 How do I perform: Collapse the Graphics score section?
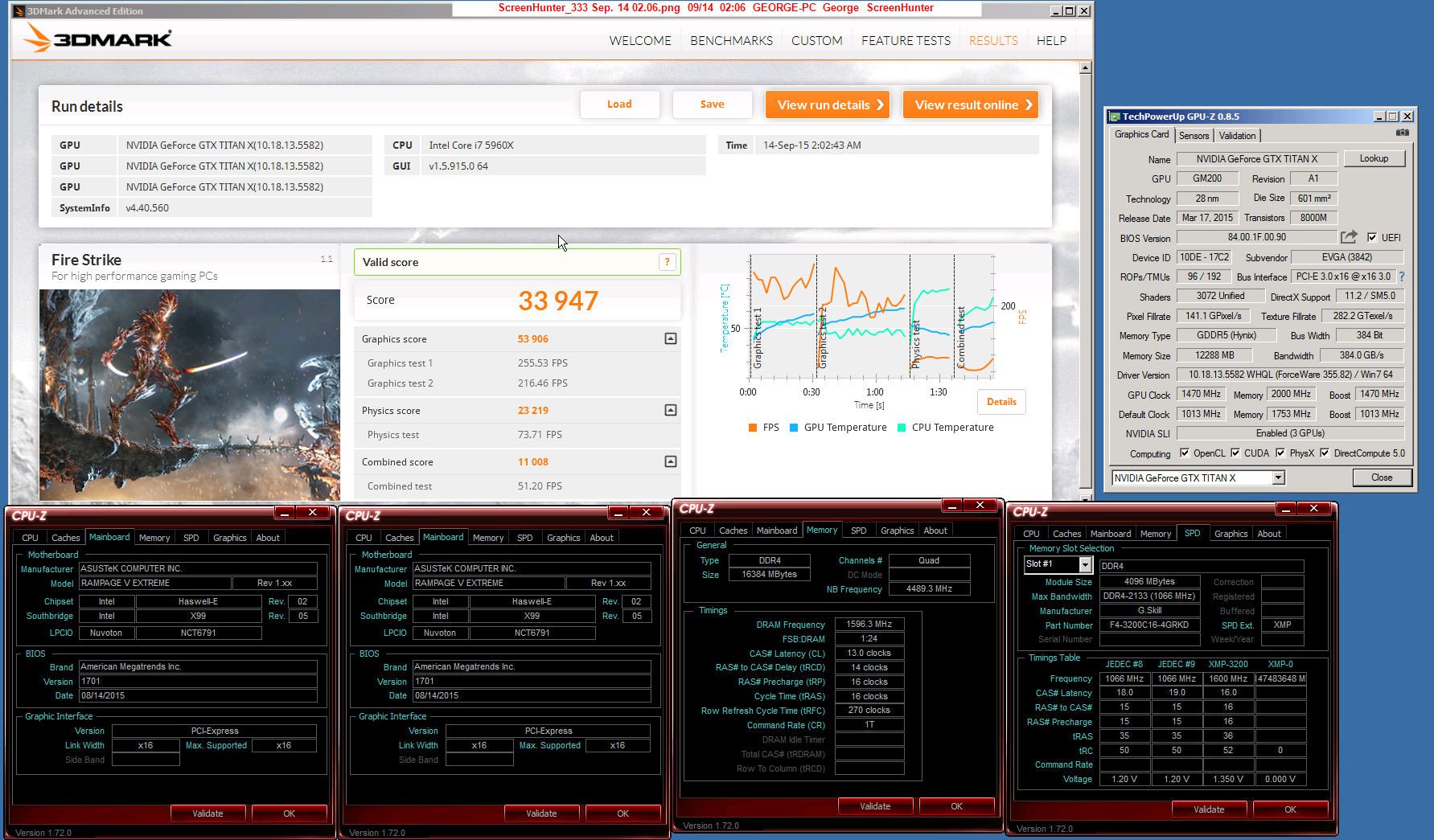click(x=671, y=338)
